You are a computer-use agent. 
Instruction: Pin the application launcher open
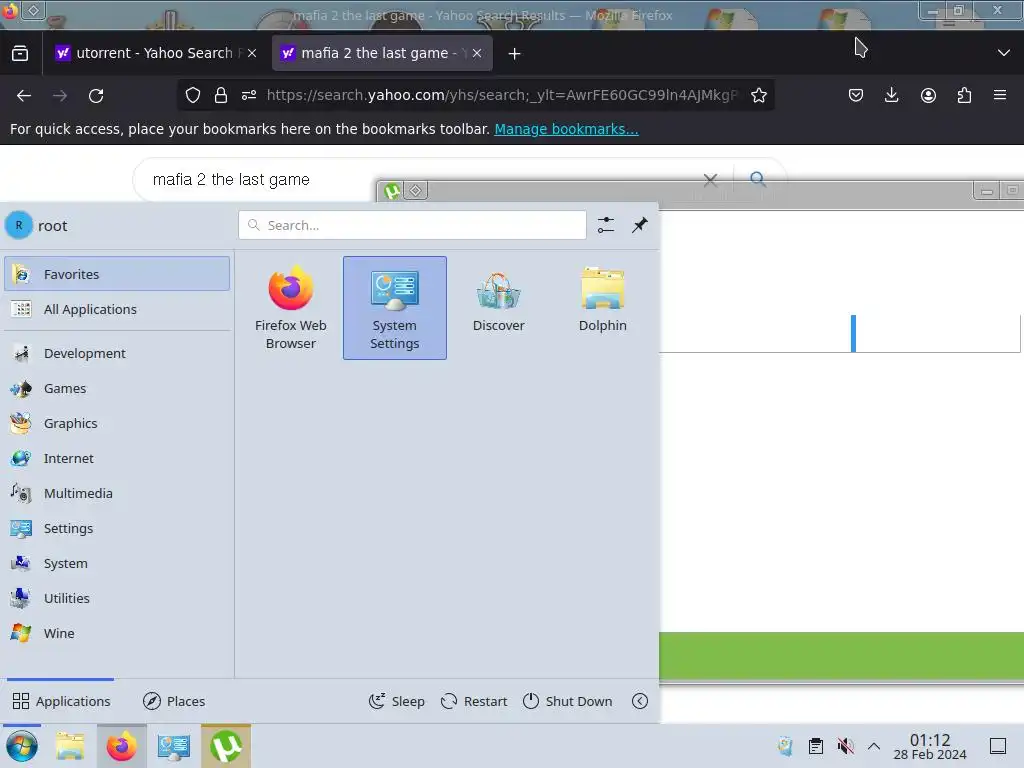pos(639,225)
